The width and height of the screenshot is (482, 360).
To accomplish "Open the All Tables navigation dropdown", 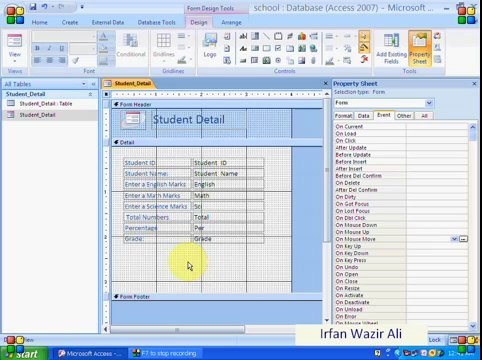I will pos(84,84).
